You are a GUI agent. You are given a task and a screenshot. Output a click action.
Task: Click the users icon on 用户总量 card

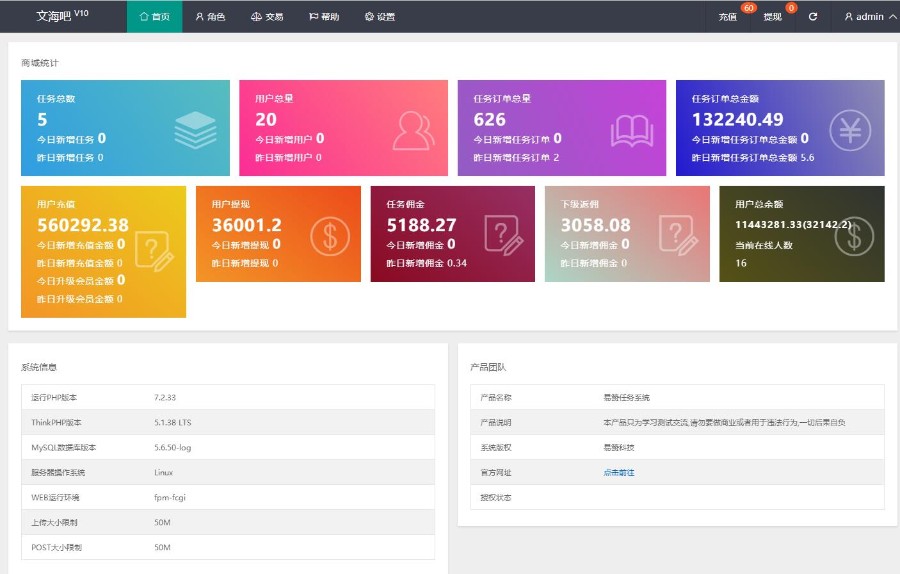point(413,130)
